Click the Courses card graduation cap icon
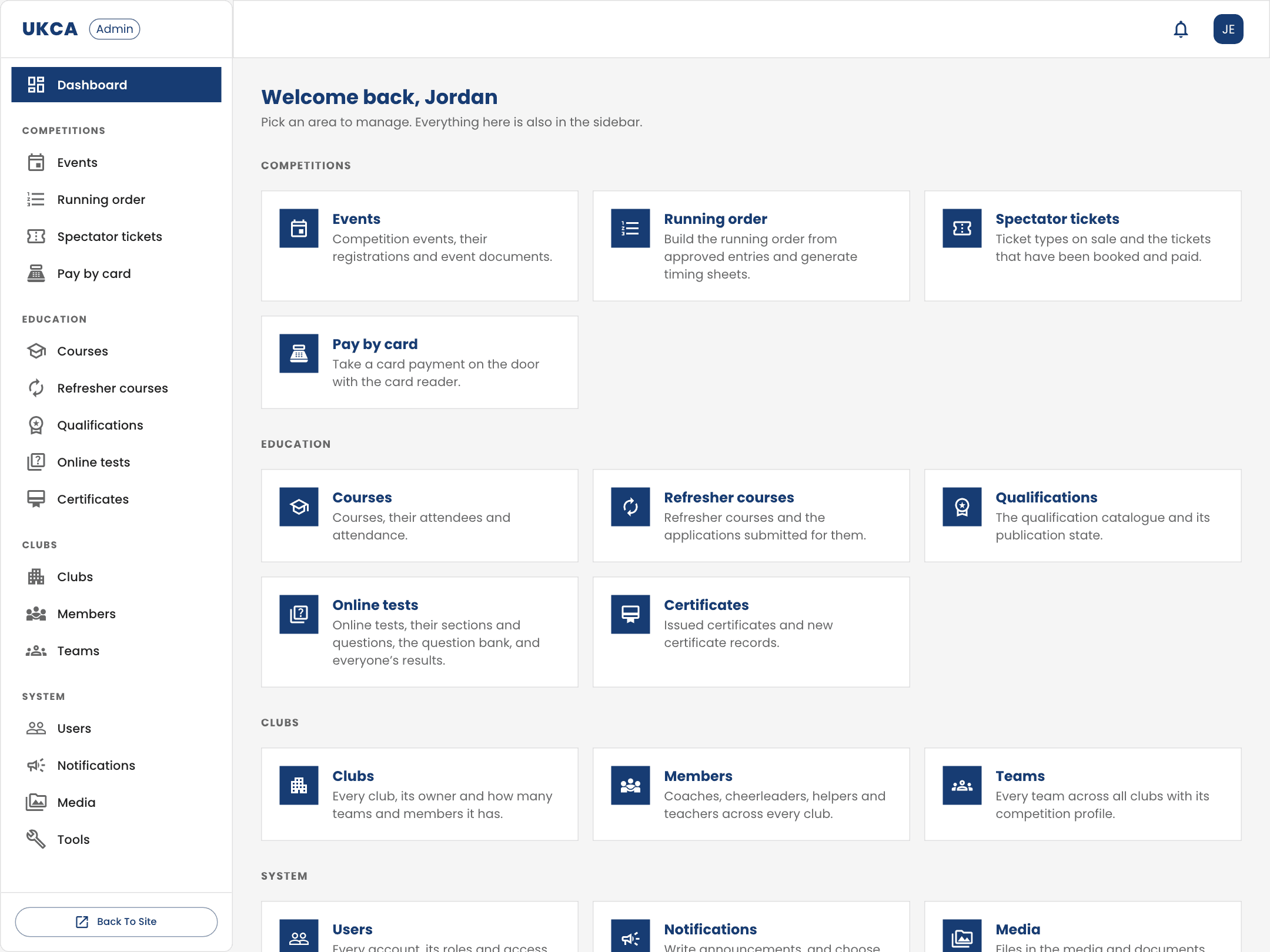Screen dimensions: 1270x952 pyautogui.click(x=299, y=507)
